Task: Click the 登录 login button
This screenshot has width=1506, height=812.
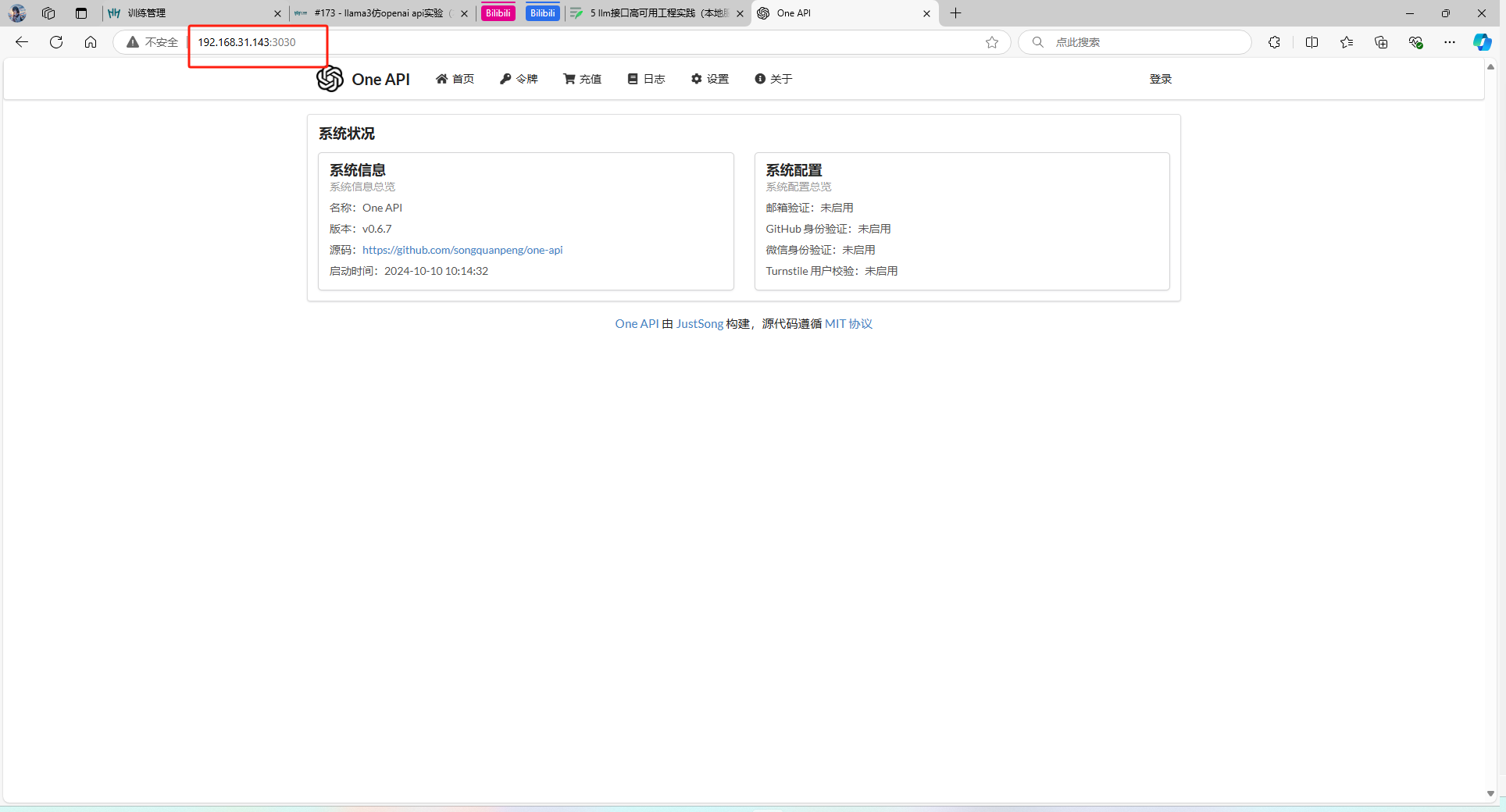Action: click(x=1160, y=79)
